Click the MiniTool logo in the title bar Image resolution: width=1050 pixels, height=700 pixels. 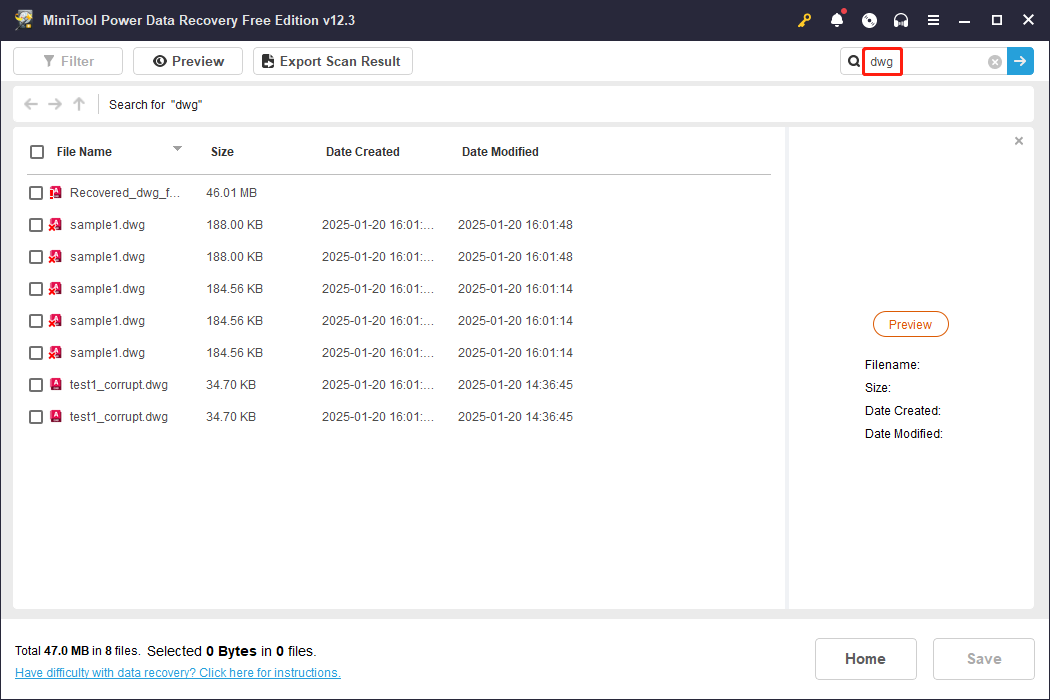[x=24, y=19]
